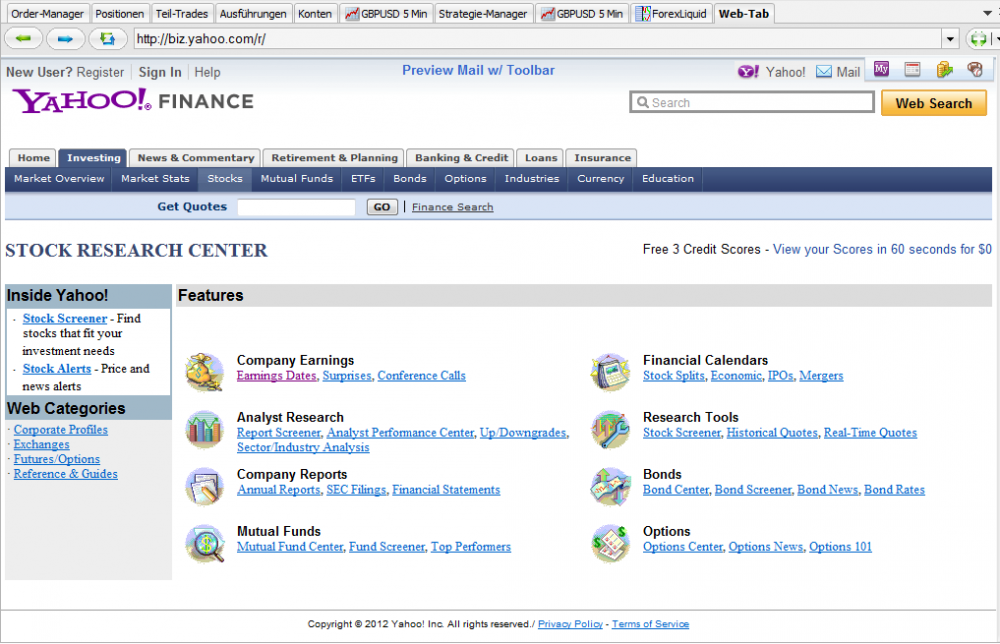Click the purple Yahoo! logo icon beside Mail

748,71
